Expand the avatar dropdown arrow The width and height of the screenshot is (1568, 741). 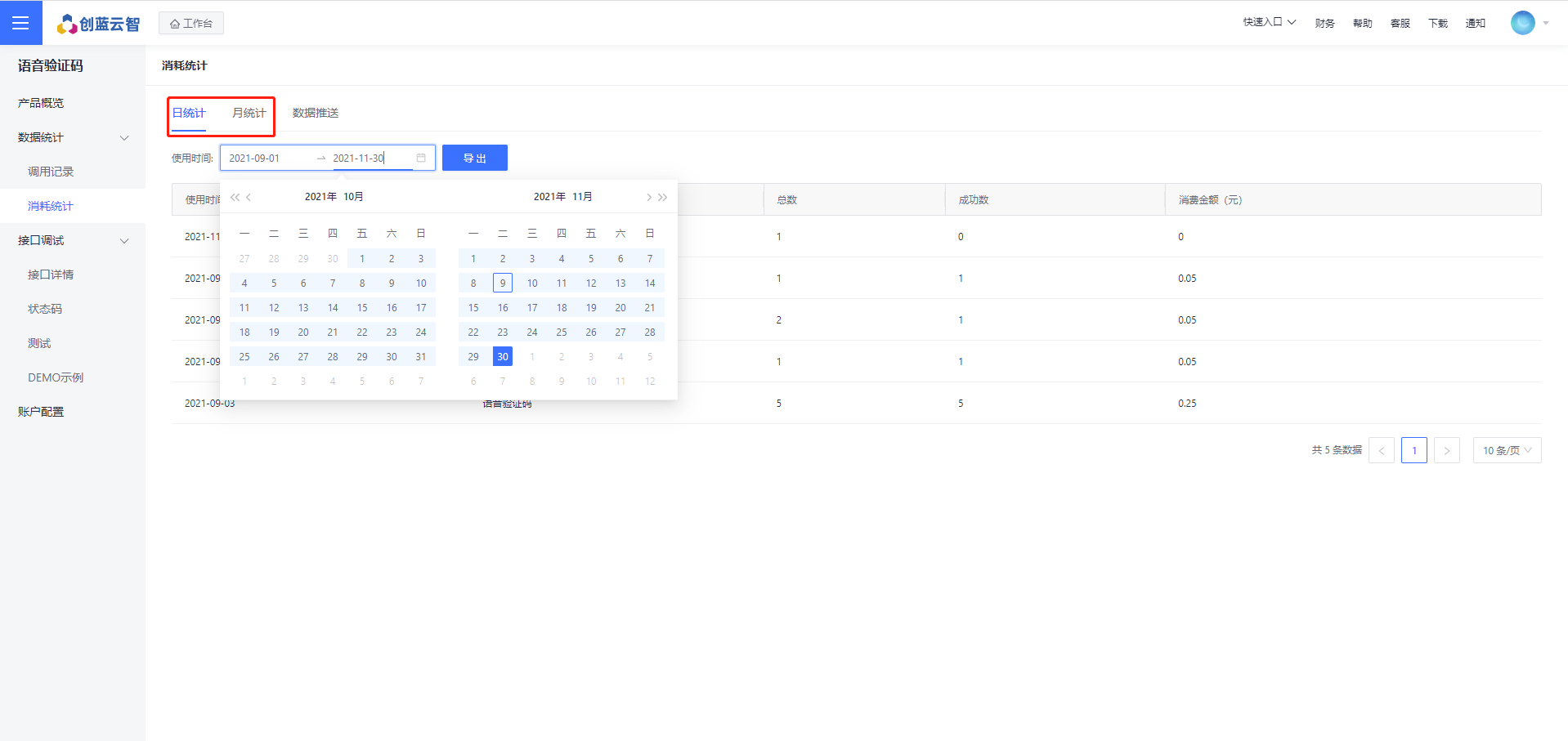pos(1546,23)
